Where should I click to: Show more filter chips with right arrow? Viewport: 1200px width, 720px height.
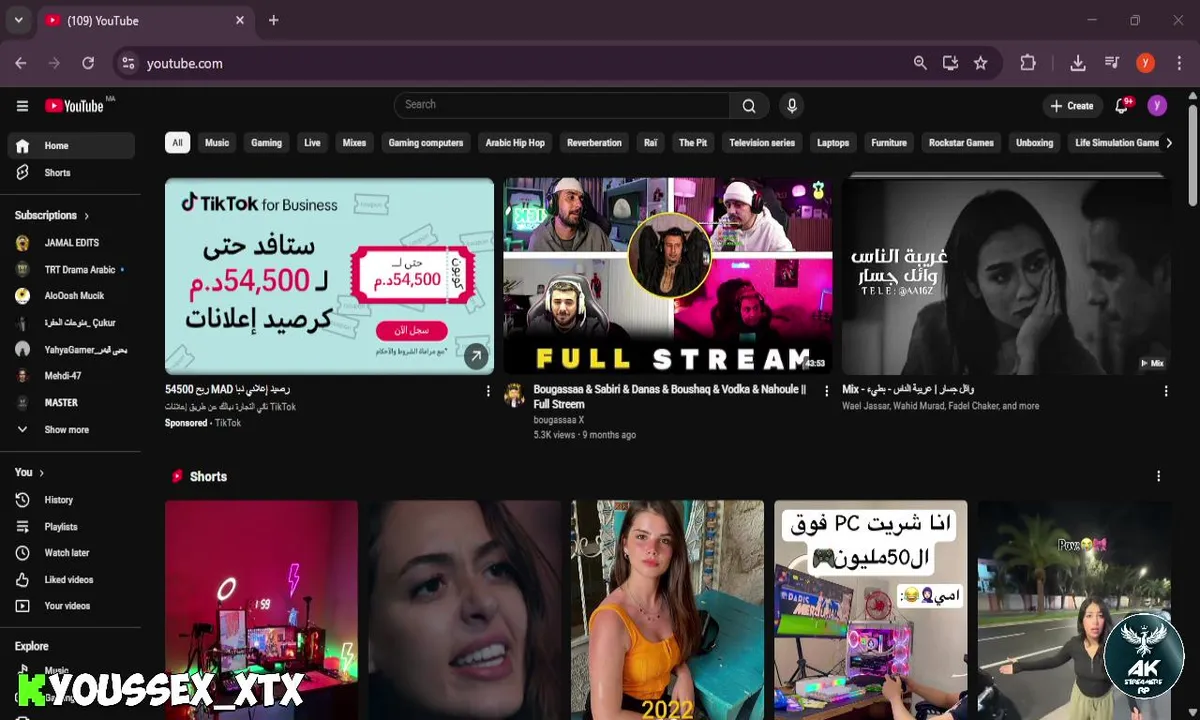click(x=1169, y=143)
